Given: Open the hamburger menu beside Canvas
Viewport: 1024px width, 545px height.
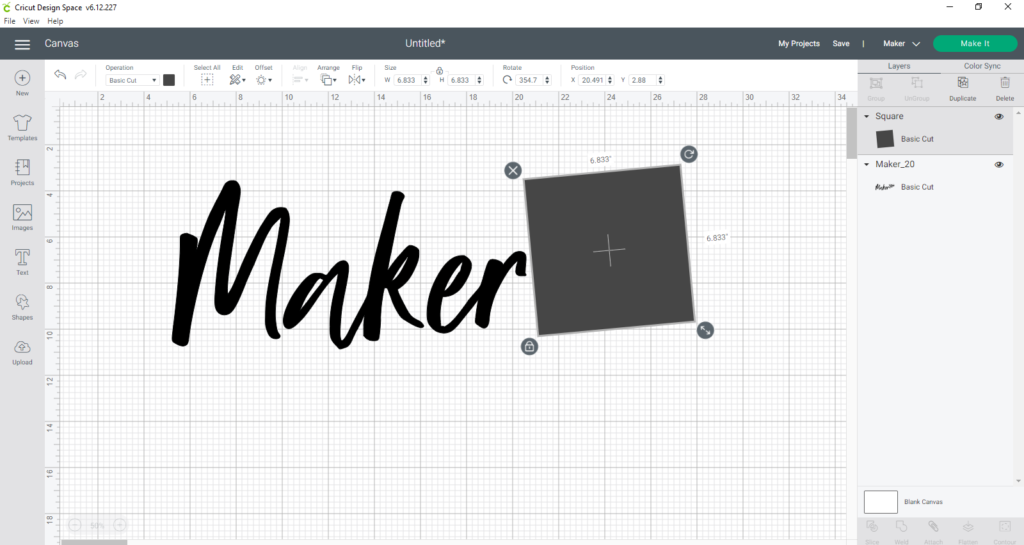Looking at the screenshot, I should coord(22,44).
